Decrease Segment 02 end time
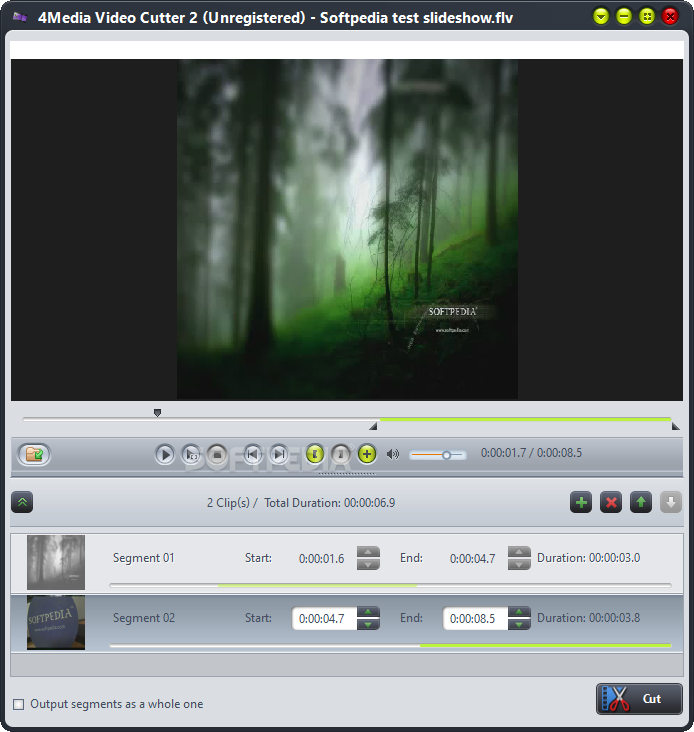Screen dimensions: 694x732 (x=519, y=624)
